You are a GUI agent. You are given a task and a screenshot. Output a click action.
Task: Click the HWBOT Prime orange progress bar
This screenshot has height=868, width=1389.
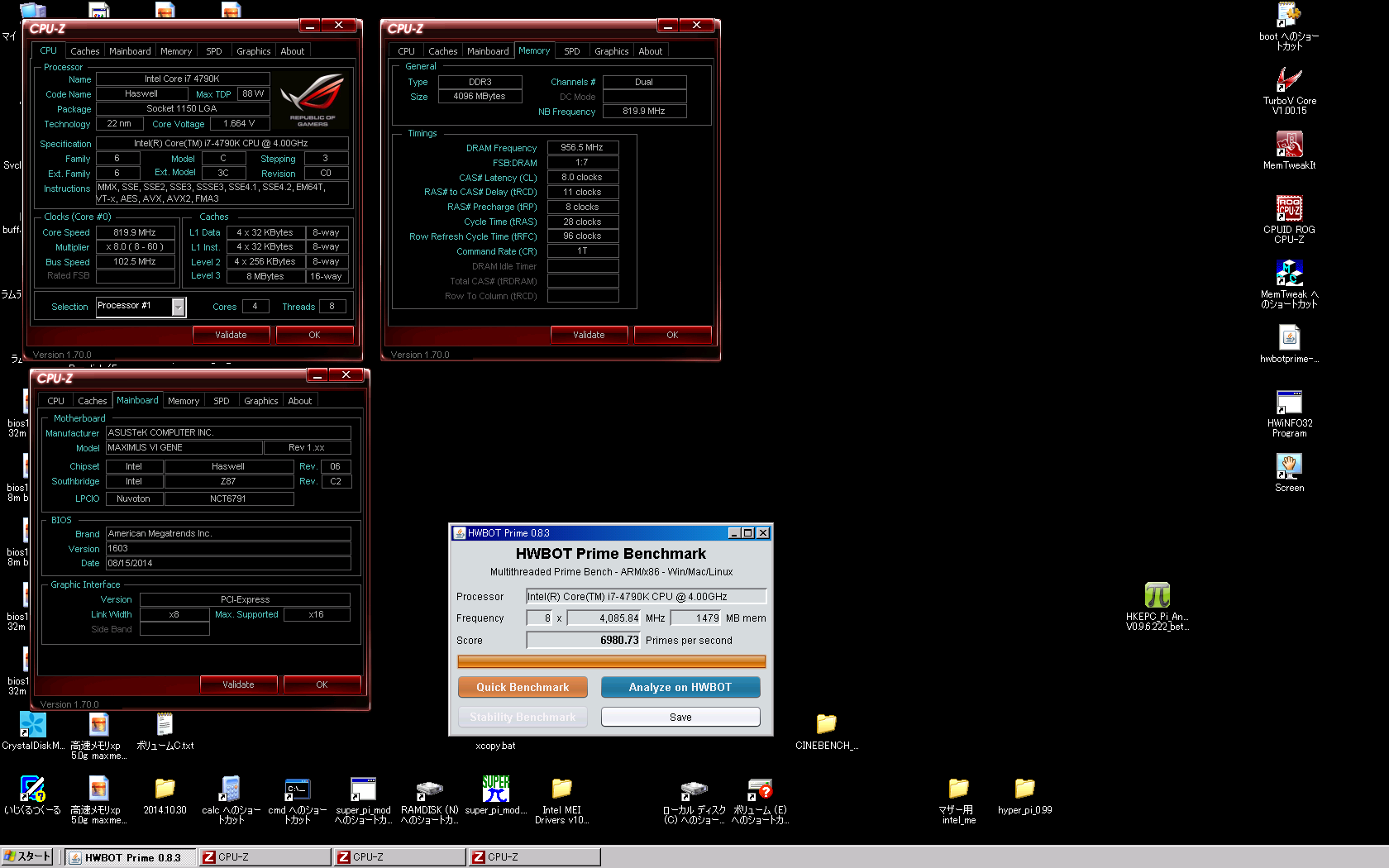(612, 661)
